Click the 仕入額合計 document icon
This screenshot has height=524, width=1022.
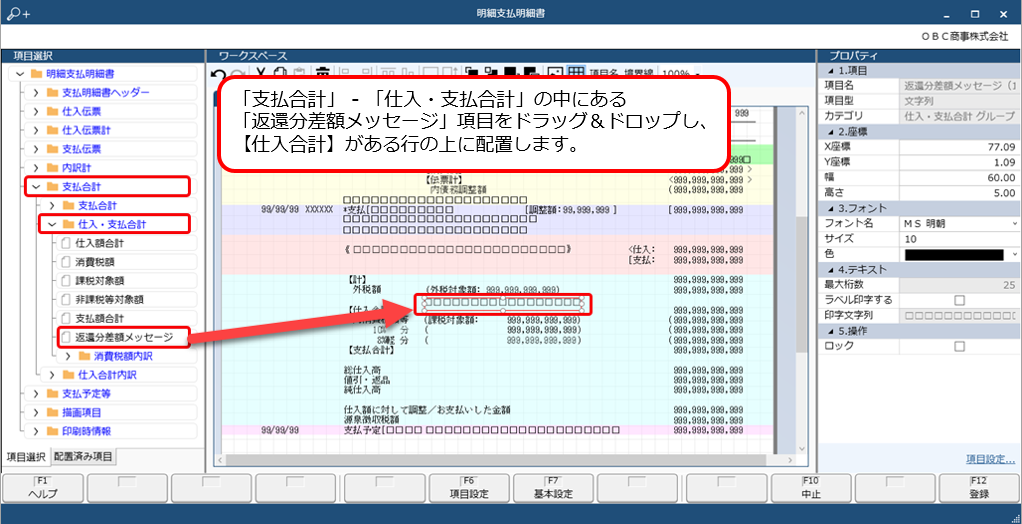click(65, 244)
